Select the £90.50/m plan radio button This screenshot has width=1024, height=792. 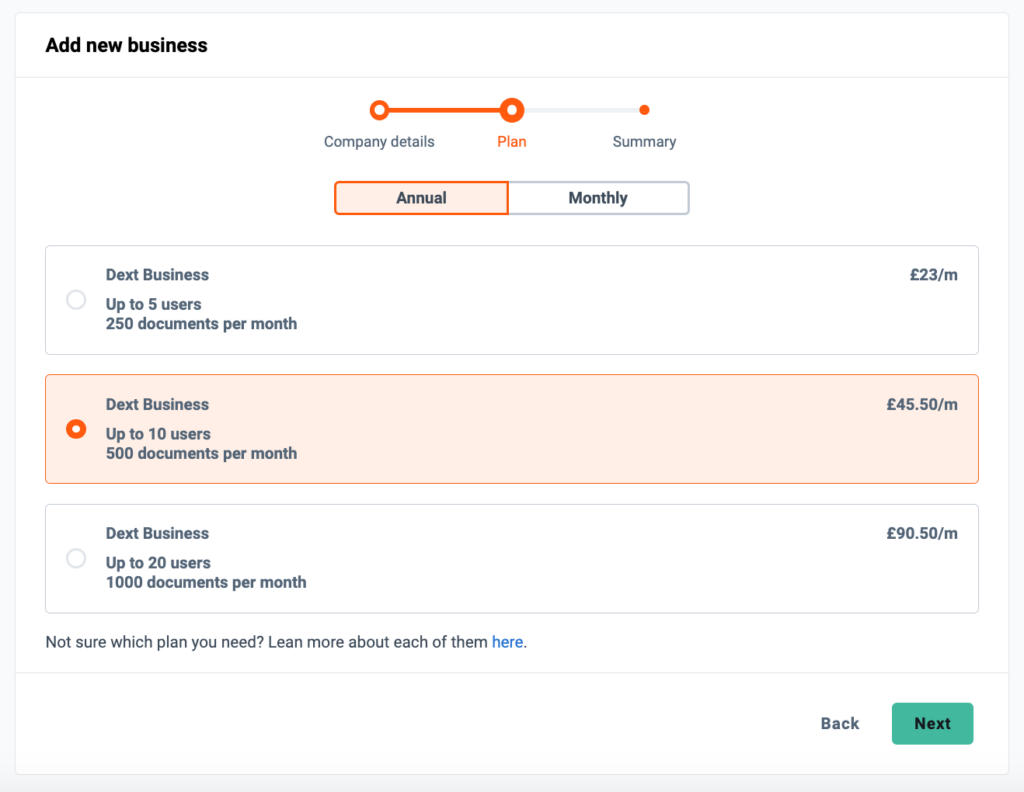click(x=76, y=558)
